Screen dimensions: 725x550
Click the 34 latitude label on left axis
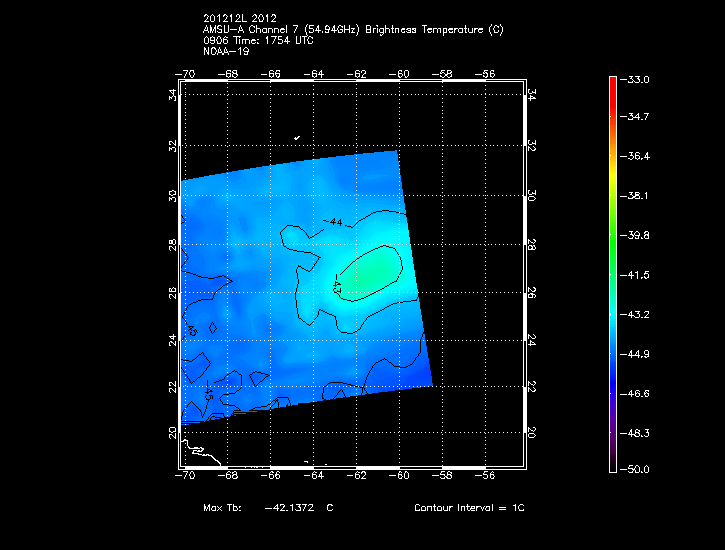pyautogui.click(x=173, y=96)
